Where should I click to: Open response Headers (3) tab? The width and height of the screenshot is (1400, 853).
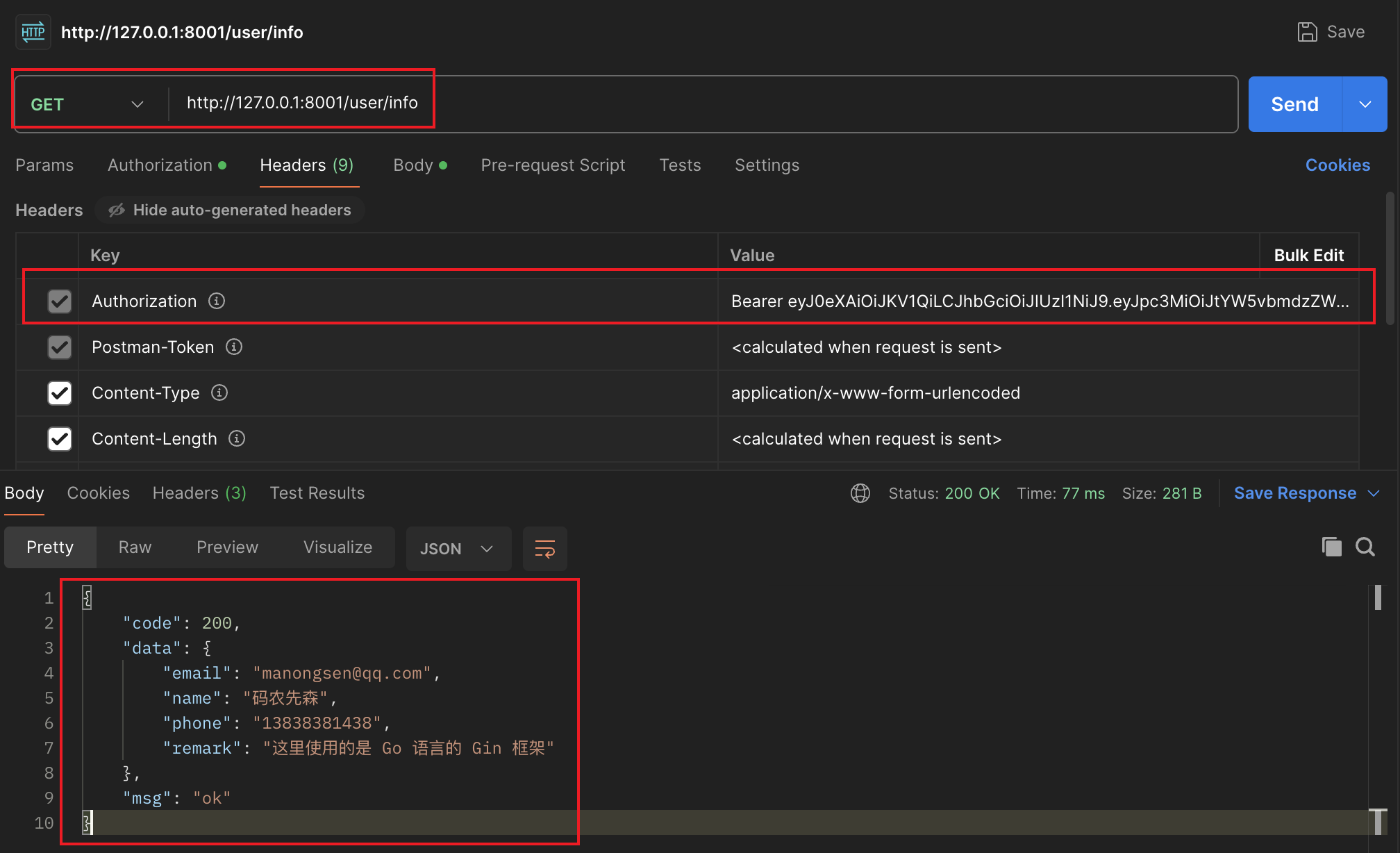[x=199, y=493]
